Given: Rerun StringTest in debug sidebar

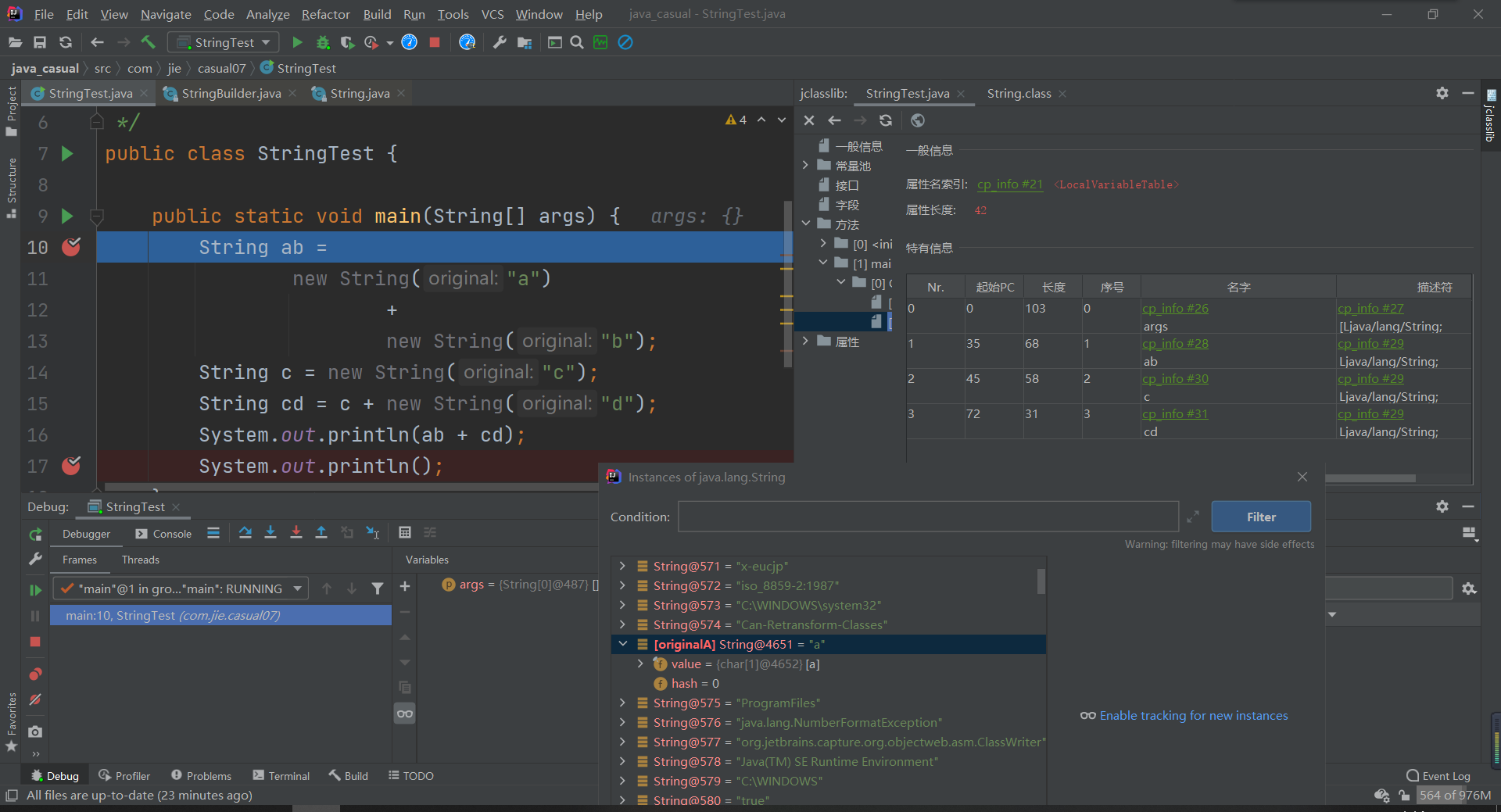Looking at the screenshot, I should point(35,535).
